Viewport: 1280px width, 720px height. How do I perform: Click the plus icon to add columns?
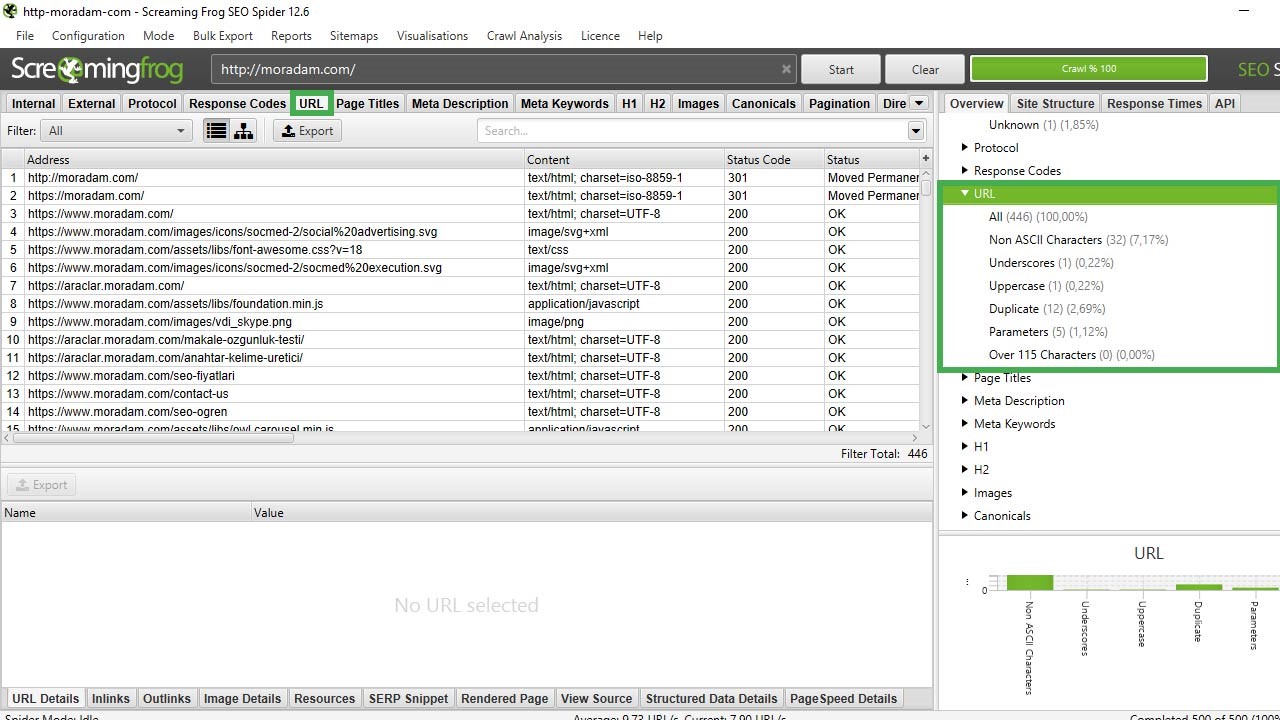click(x=925, y=158)
